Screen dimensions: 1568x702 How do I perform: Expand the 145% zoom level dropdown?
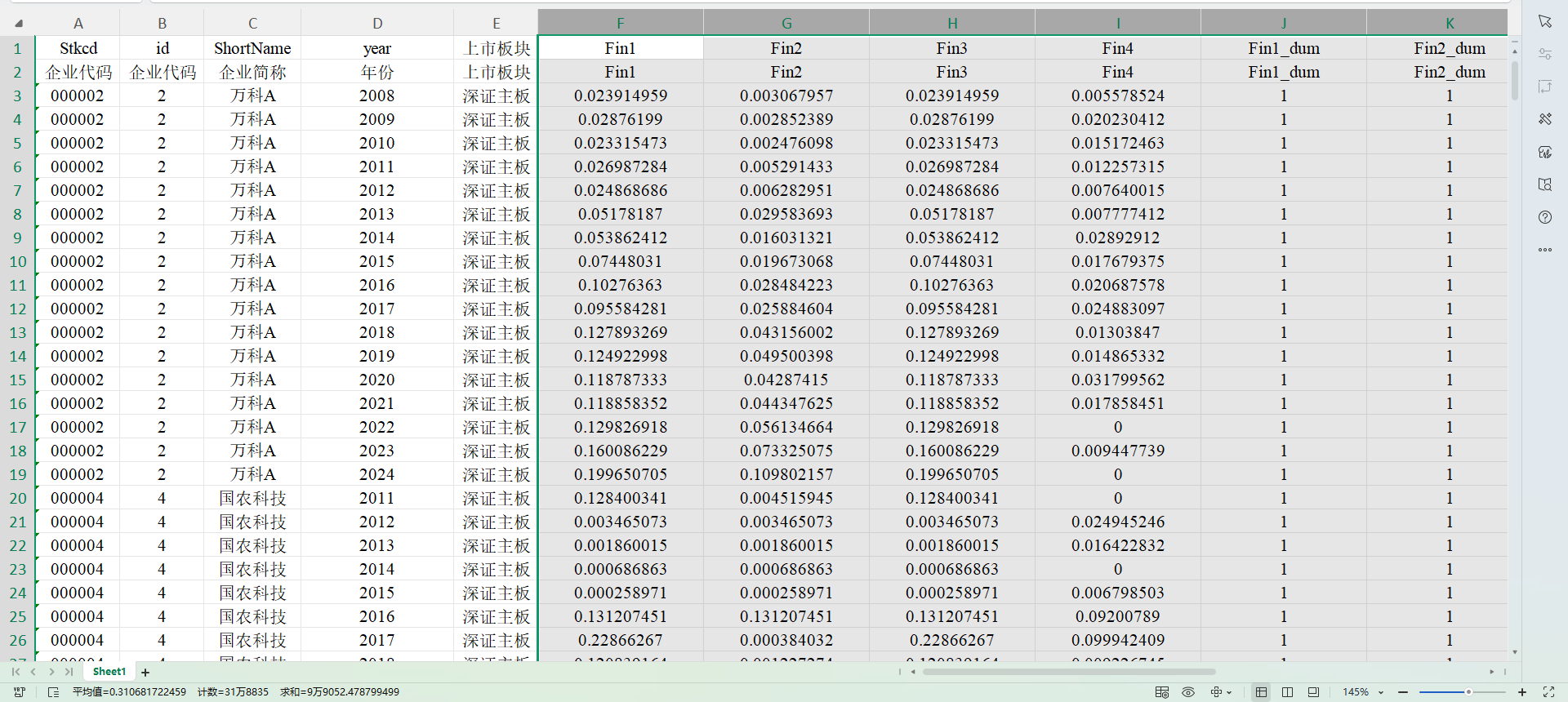pos(1381,692)
